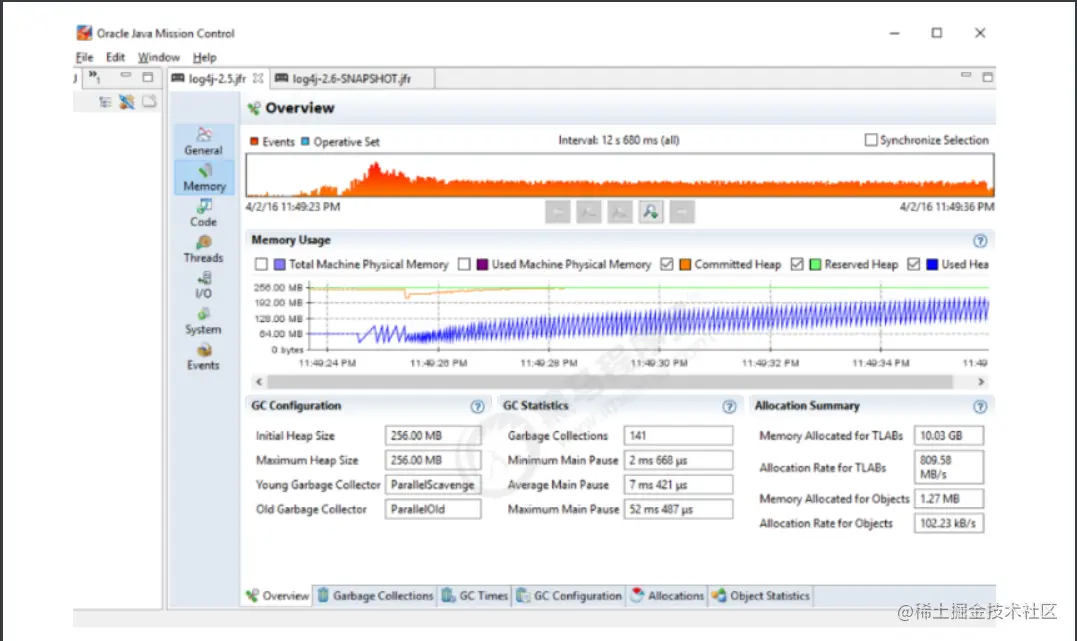Viewport: 1077px width, 641px height.
Task: Click the colorful connection icon in left toolbar
Action: (x=127, y=102)
